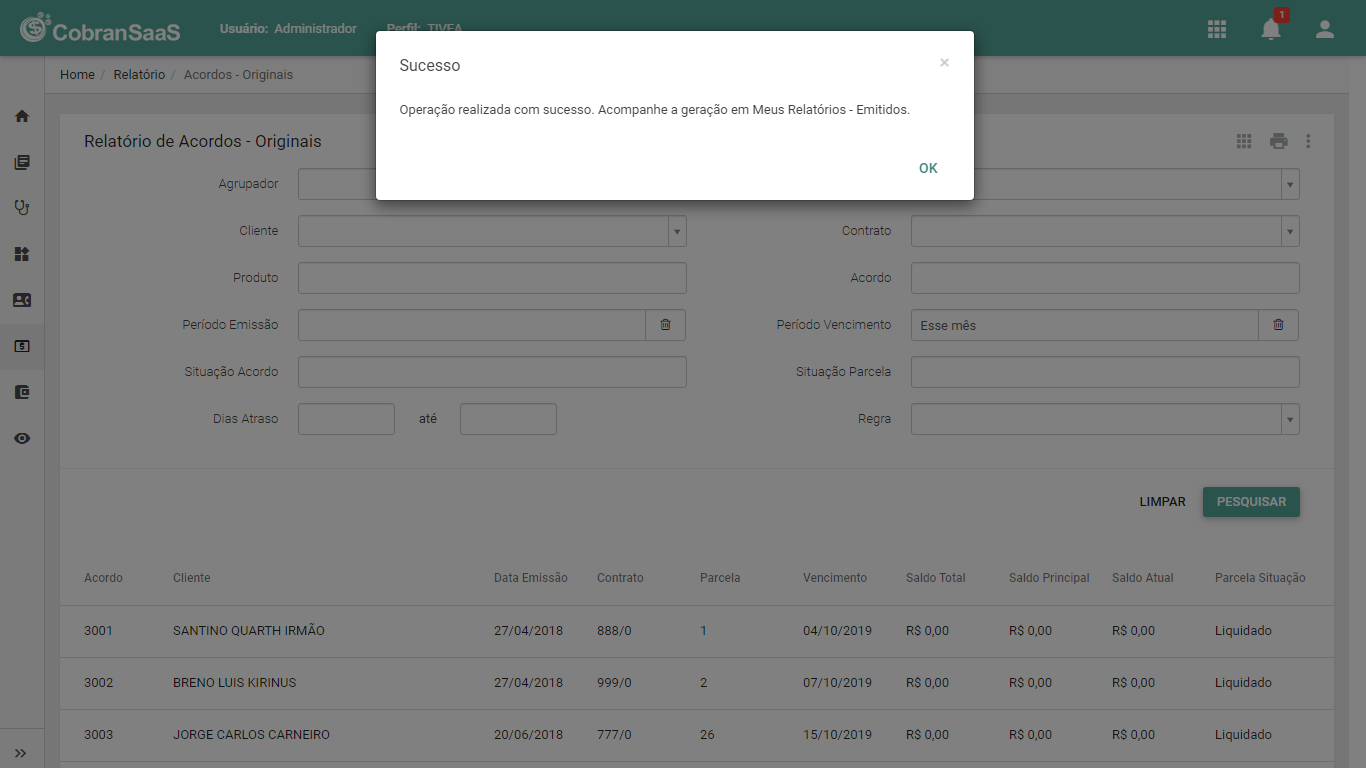Open the wallet sidebar icon
1366x768 pixels.
pyautogui.click(x=22, y=392)
